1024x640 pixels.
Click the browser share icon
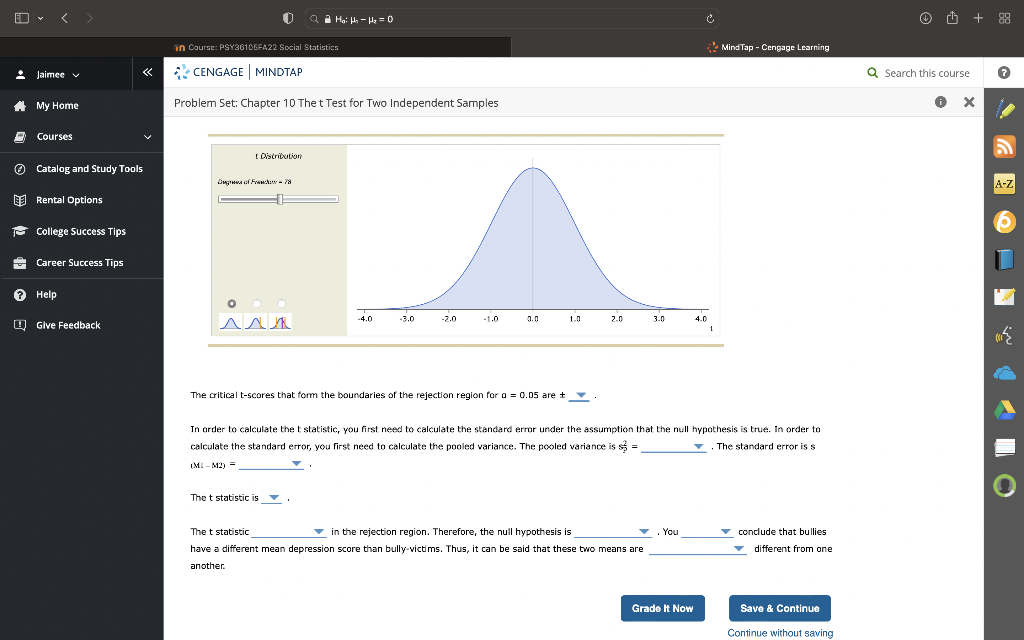point(952,18)
